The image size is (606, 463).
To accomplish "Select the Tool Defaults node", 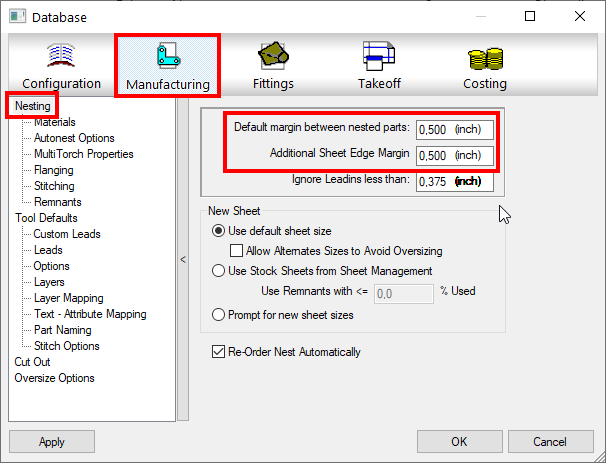I will click(46, 218).
